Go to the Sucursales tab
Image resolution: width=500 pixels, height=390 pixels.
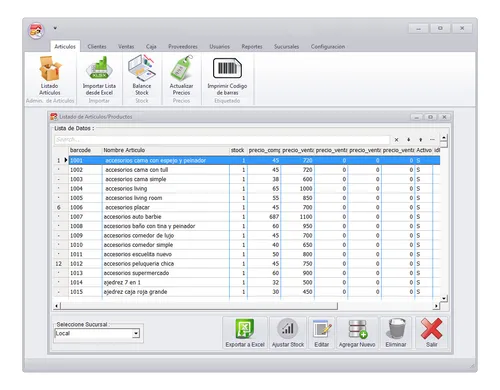(x=286, y=47)
